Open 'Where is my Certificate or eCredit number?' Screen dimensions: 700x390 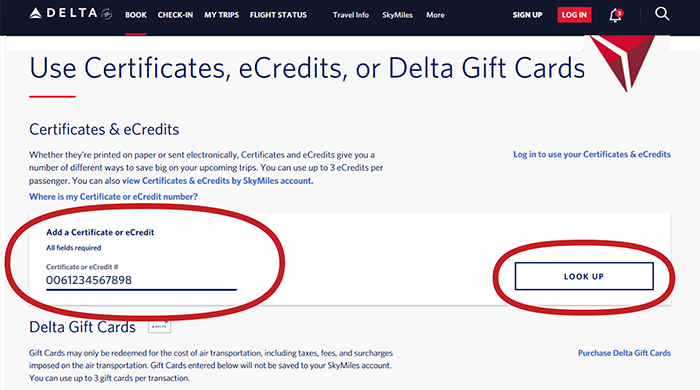pos(113,197)
